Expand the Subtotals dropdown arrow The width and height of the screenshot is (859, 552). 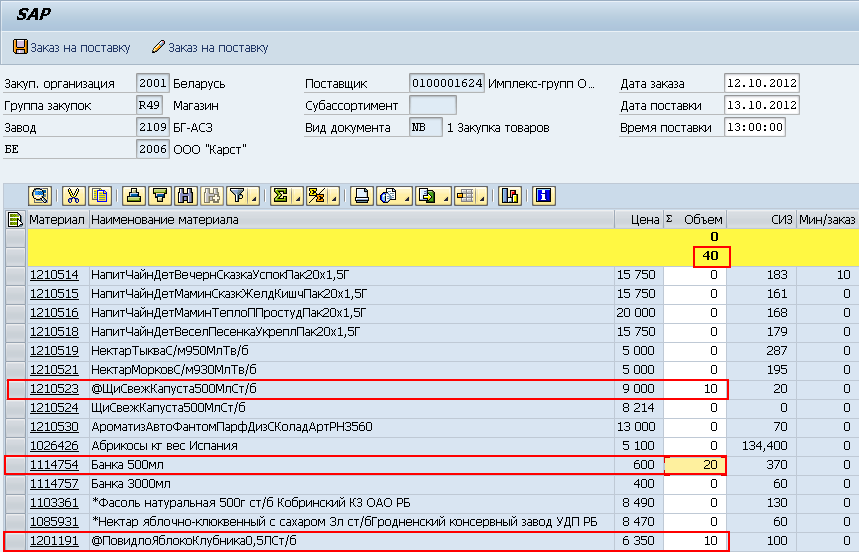(x=334, y=198)
